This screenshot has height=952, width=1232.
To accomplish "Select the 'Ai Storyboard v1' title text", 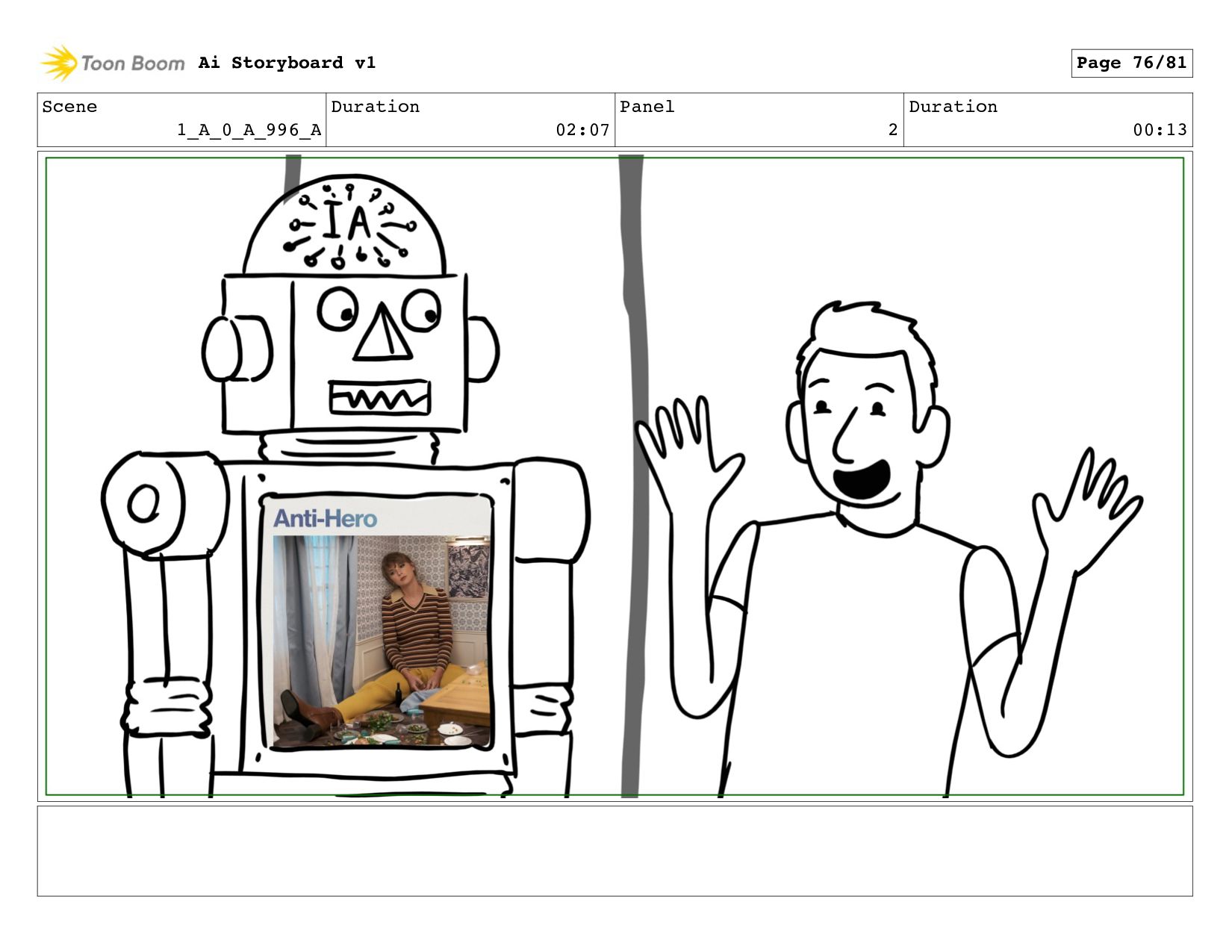I will [x=287, y=63].
